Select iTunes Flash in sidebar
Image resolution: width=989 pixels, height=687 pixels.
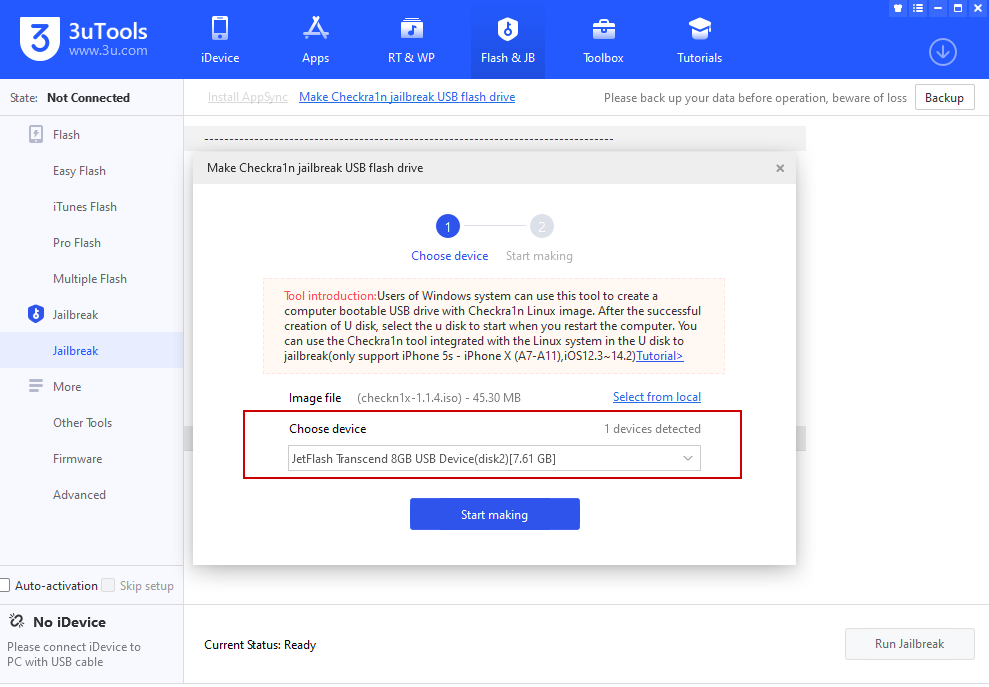click(x=85, y=207)
